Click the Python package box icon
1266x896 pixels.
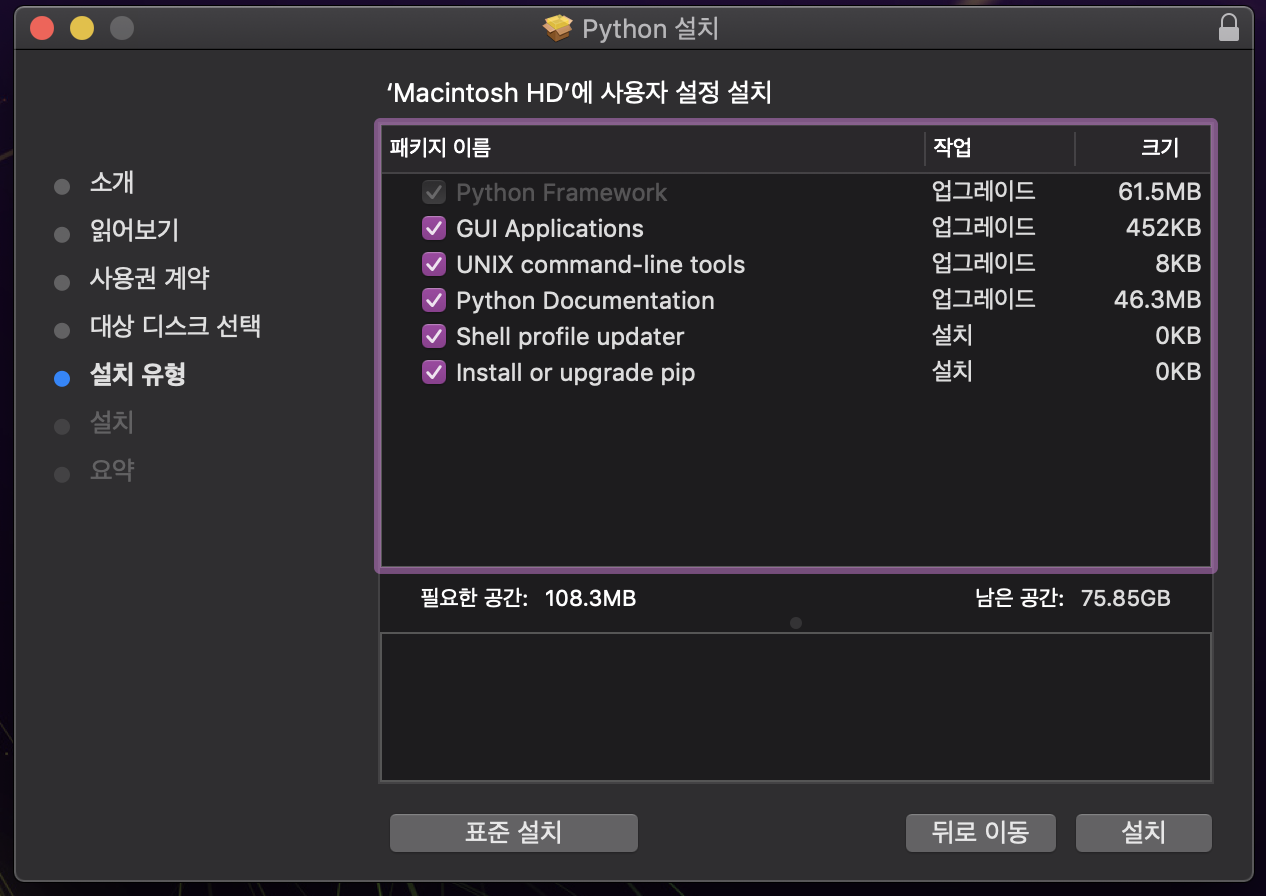[558, 28]
